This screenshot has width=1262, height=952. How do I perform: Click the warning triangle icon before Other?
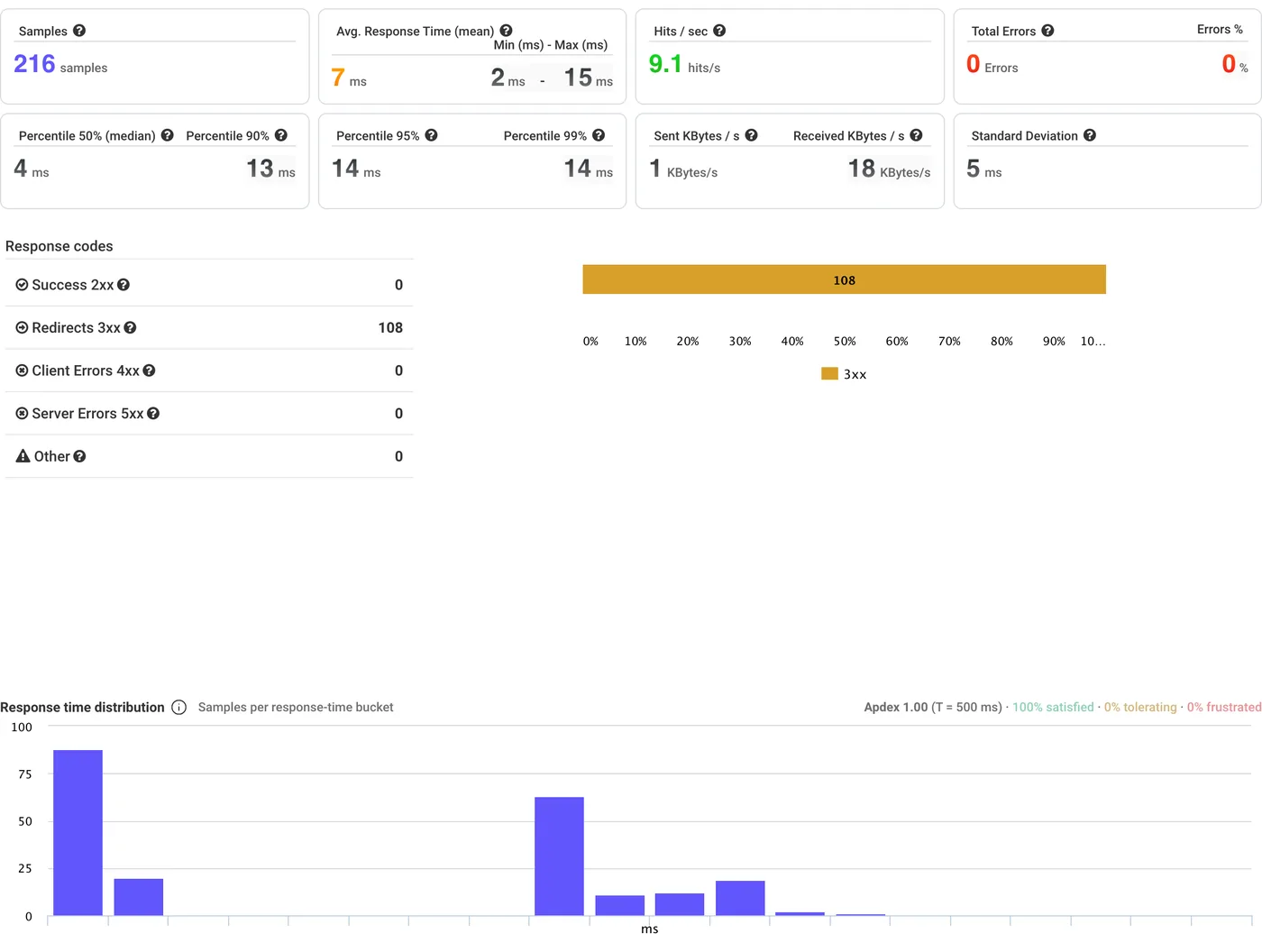tap(23, 456)
